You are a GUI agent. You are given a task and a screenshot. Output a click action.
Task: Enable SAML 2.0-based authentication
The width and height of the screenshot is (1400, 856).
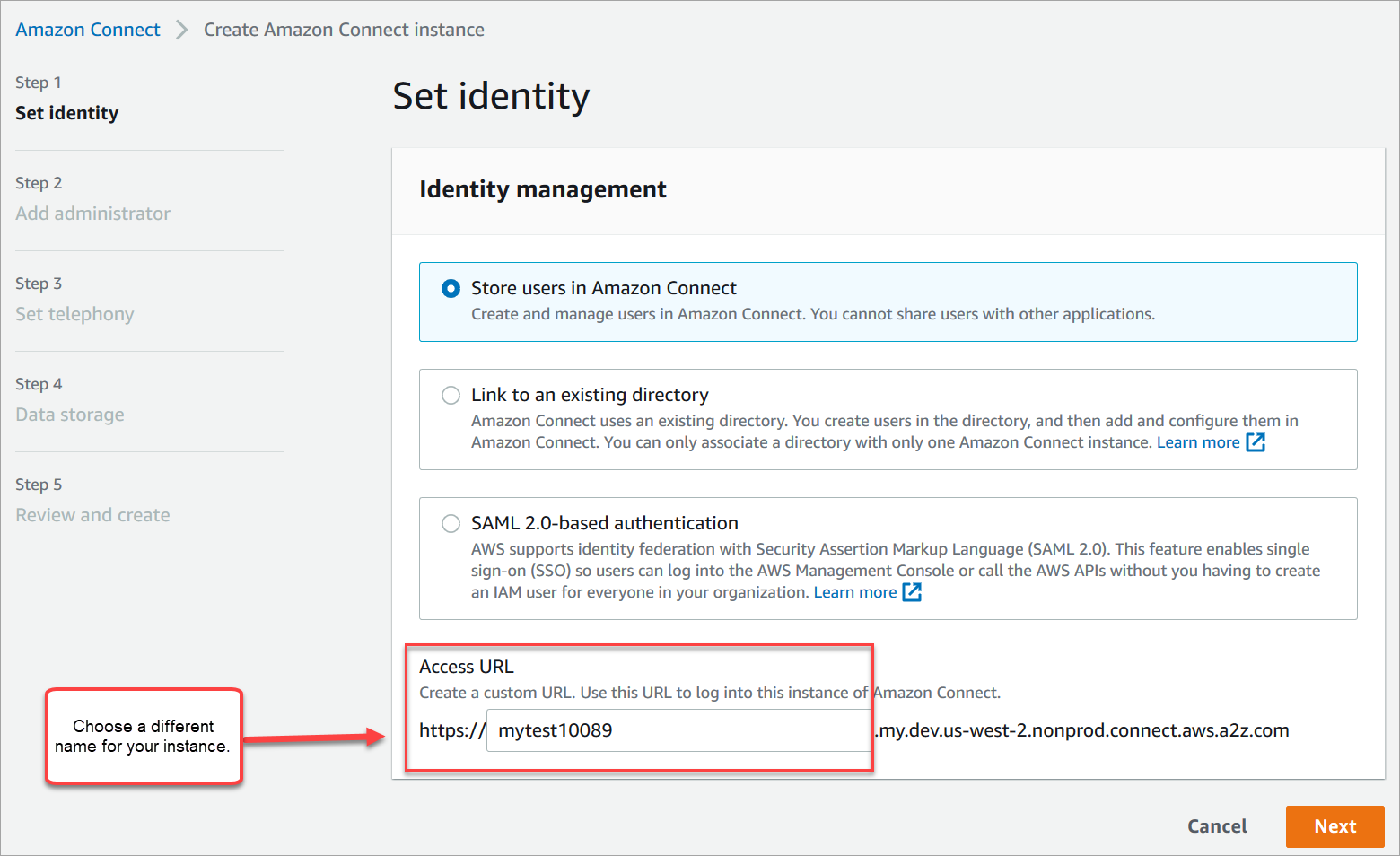(x=451, y=523)
